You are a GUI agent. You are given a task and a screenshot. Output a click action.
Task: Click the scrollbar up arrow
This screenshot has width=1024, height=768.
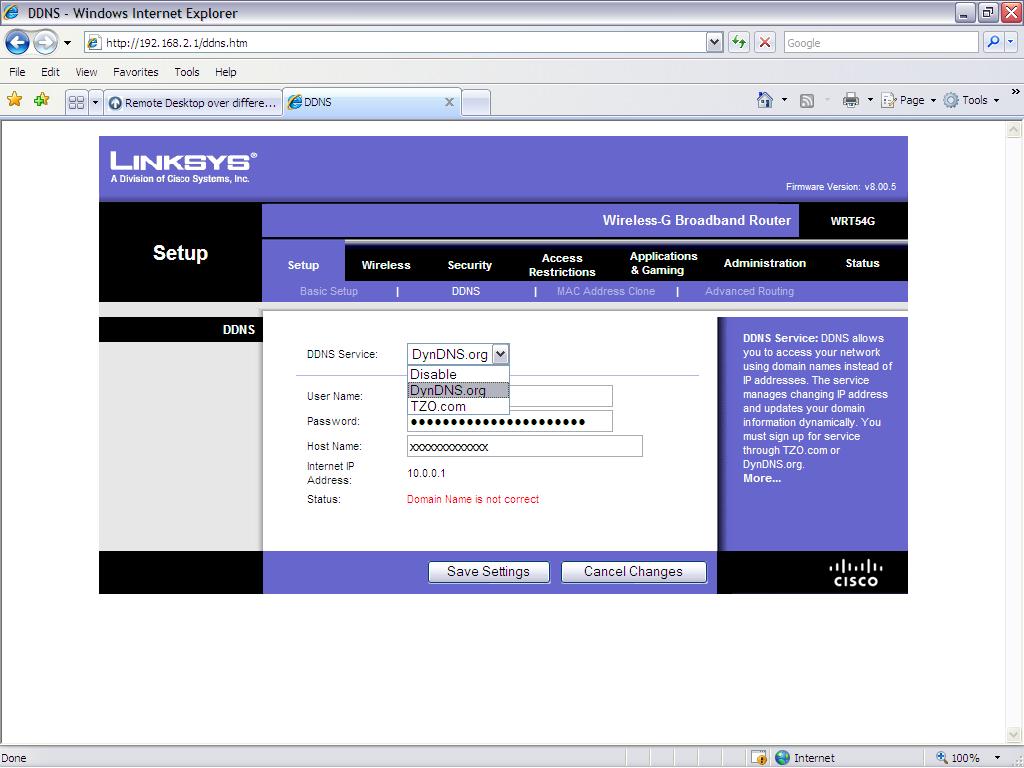click(x=1014, y=129)
